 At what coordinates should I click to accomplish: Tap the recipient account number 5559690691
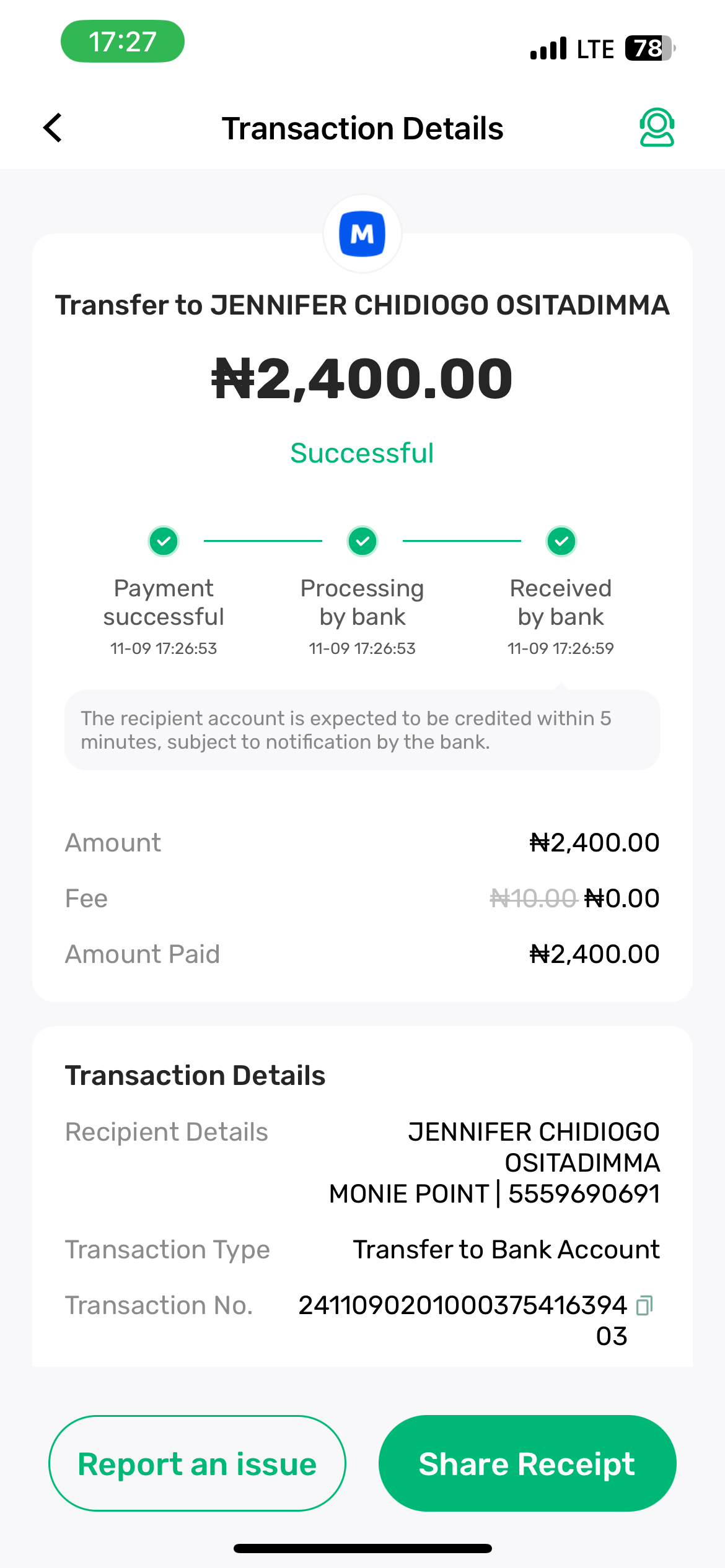[584, 1193]
